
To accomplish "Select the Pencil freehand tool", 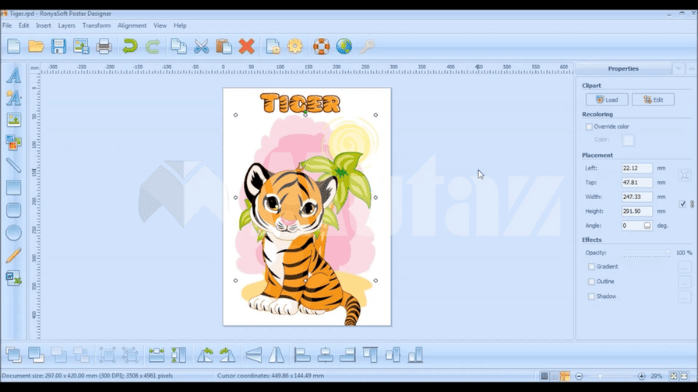I will coord(13,255).
